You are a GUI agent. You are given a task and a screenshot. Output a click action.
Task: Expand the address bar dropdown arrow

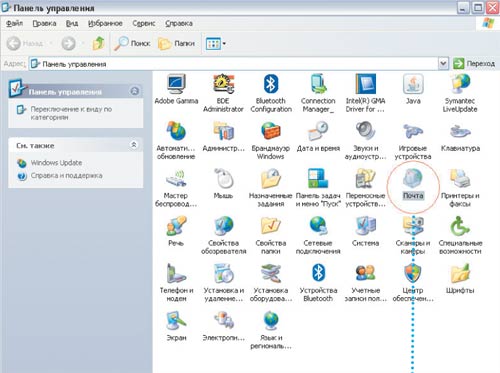pyautogui.click(x=443, y=63)
